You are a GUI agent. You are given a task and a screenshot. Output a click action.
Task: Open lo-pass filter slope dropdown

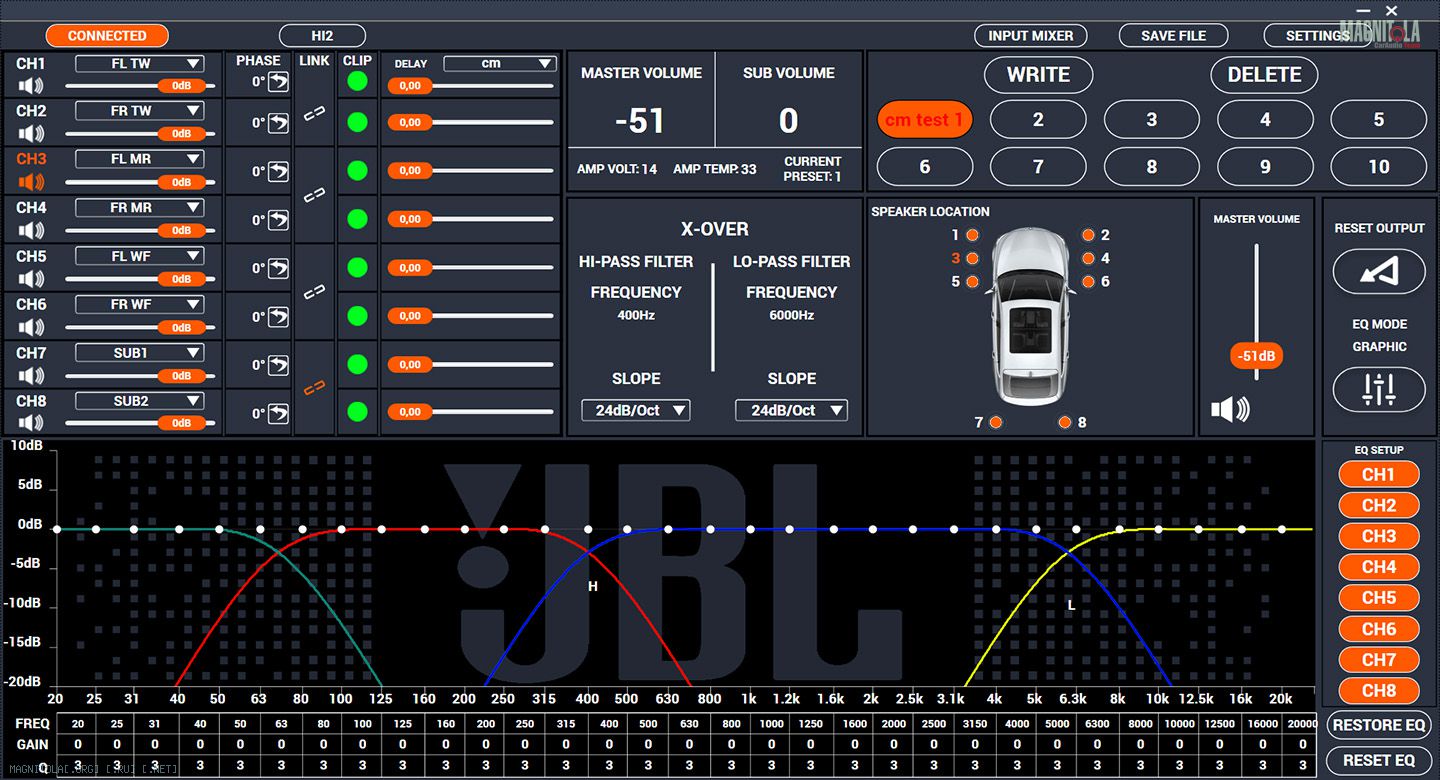[791, 410]
